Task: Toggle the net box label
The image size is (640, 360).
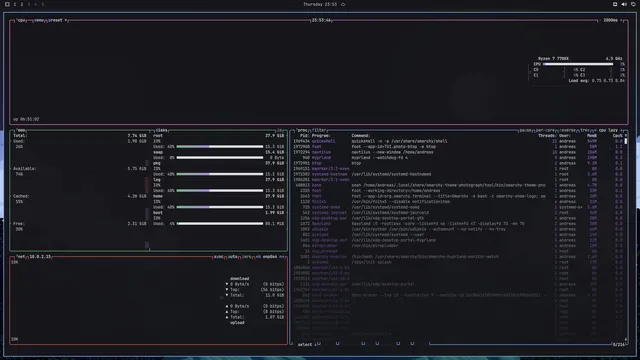Action: pyautogui.click(x=20, y=257)
